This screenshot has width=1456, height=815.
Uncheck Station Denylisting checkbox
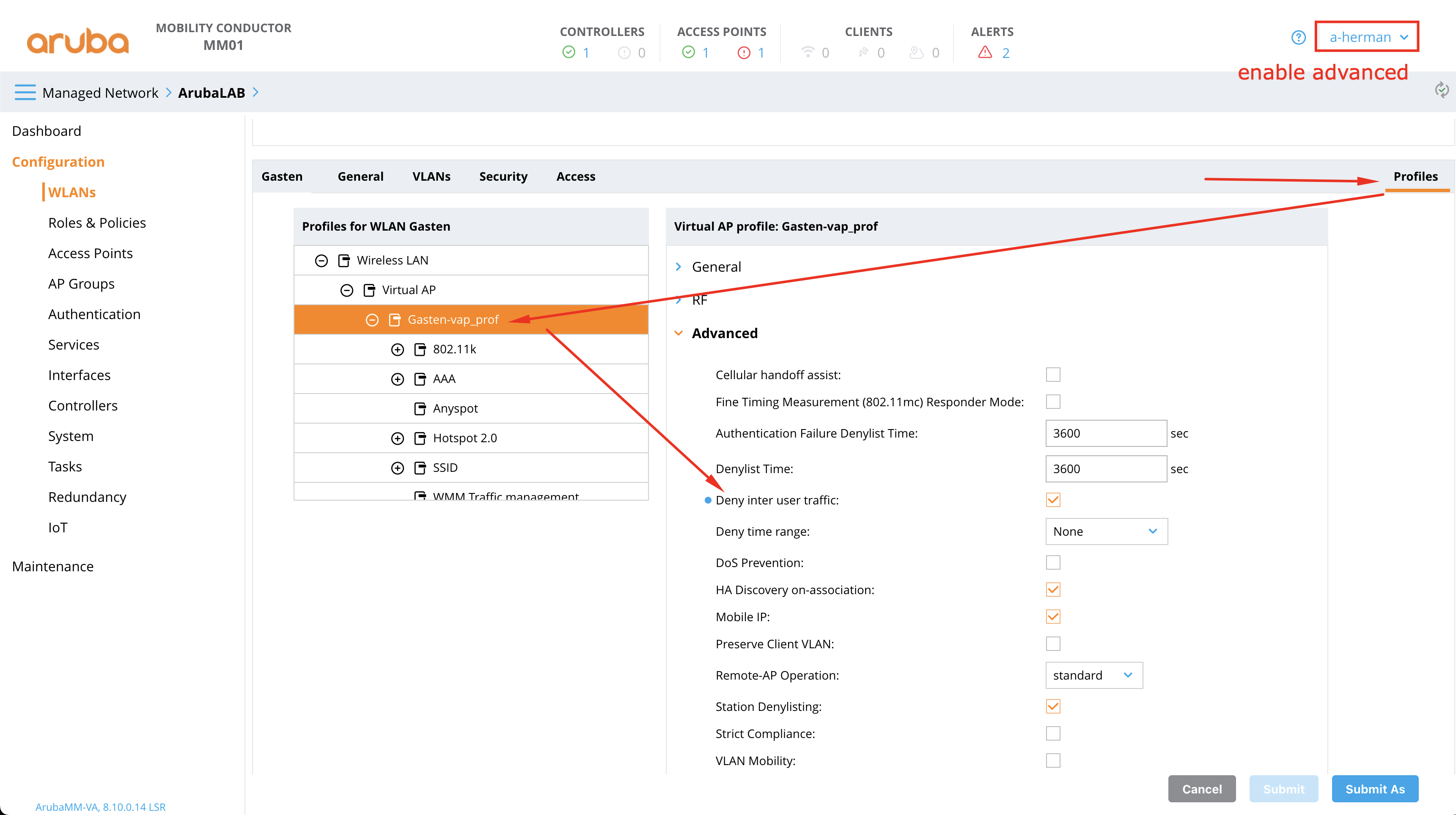pos(1052,706)
